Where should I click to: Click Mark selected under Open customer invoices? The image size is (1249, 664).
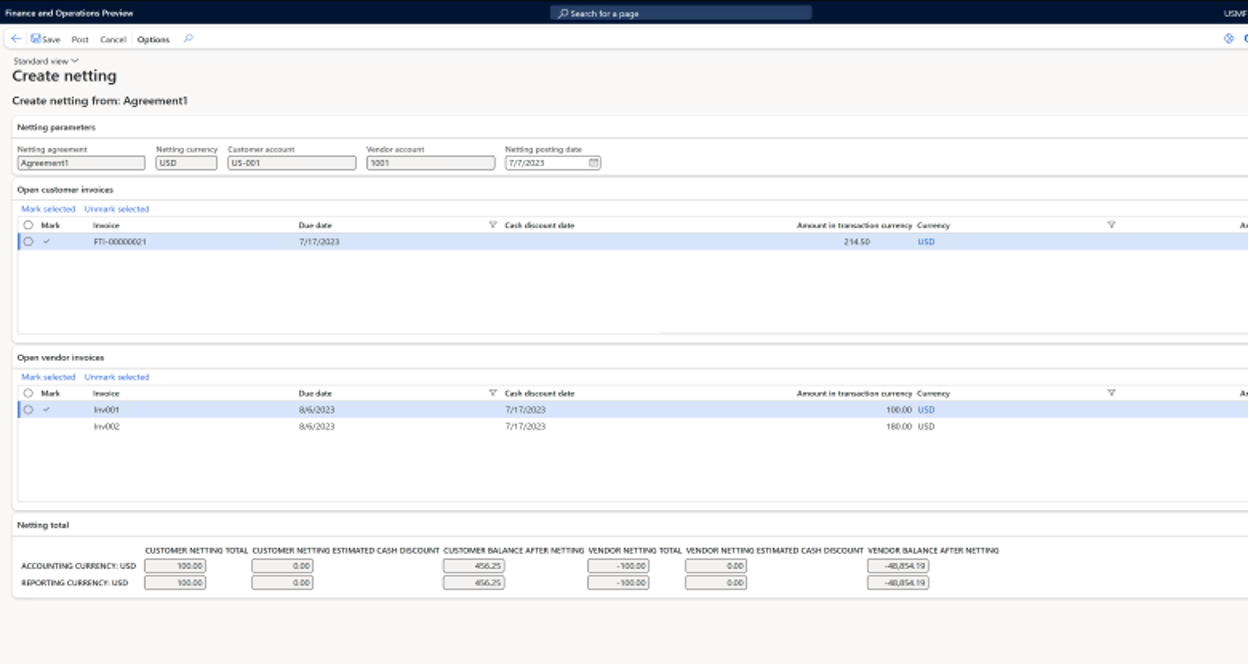pos(48,209)
